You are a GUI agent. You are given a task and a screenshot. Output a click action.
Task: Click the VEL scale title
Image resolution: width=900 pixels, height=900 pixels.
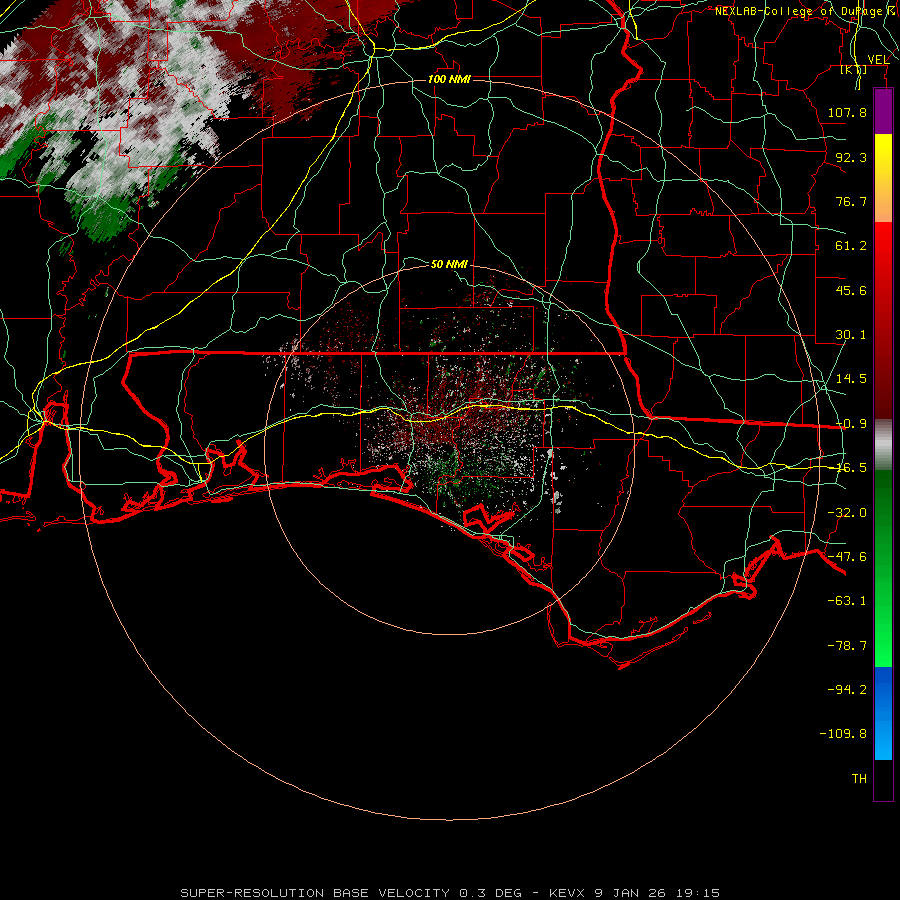point(878,60)
